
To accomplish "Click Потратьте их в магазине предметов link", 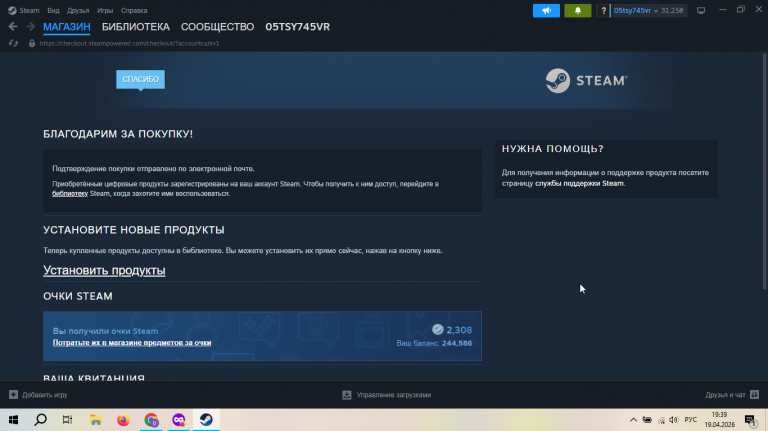I will point(132,342).
